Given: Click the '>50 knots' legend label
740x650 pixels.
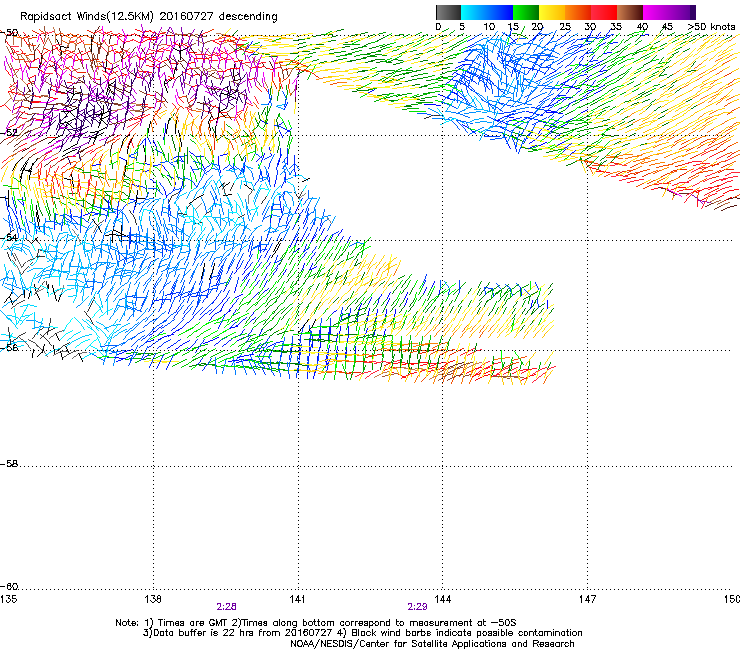Looking at the screenshot, I should [x=711, y=27].
